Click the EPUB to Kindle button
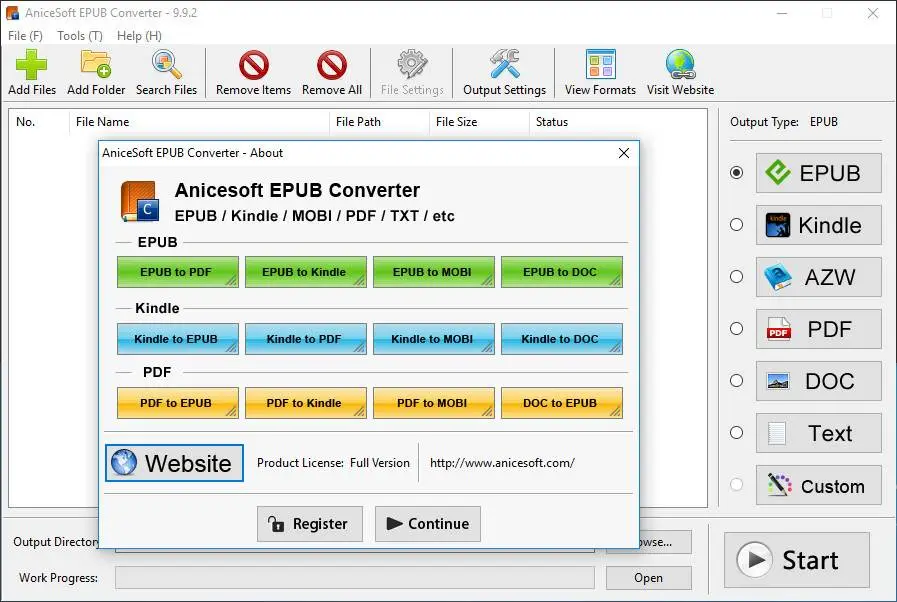Image resolution: width=897 pixels, height=602 pixels. pyautogui.click(x=306, y=272)
